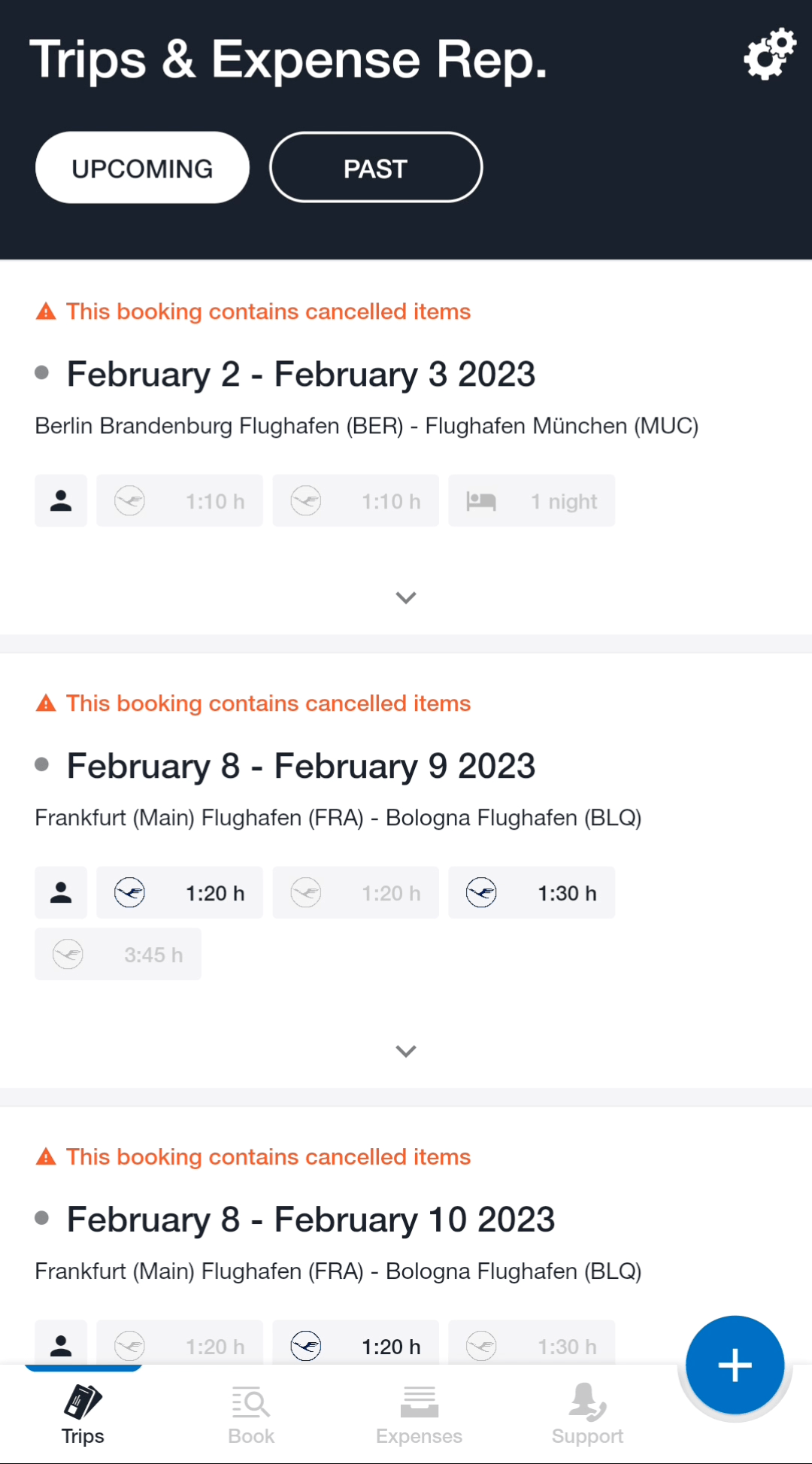Select the greyed 3:45 h flight chip
Screen dimensions: 812x1464
click(118, 954)
